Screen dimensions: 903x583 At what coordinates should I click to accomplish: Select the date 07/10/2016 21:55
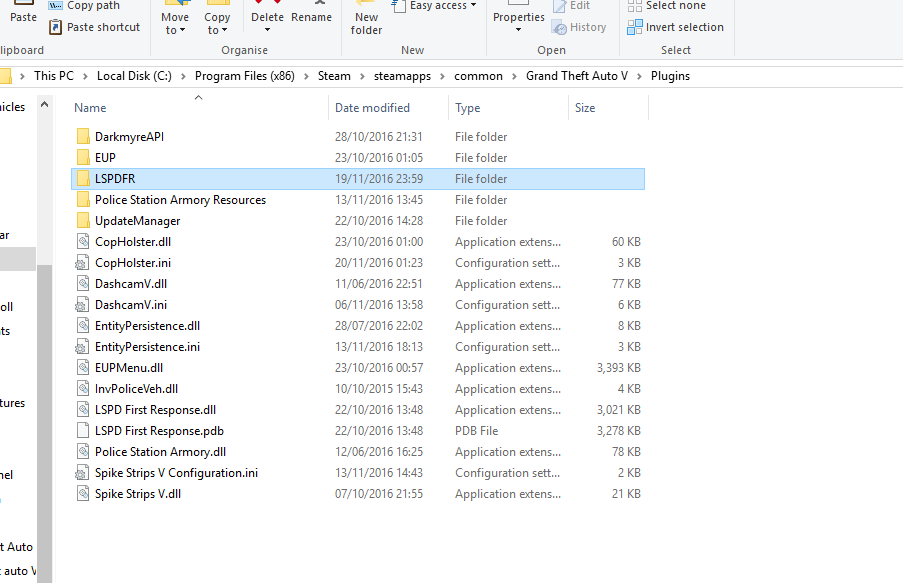[x=379, y=494]
